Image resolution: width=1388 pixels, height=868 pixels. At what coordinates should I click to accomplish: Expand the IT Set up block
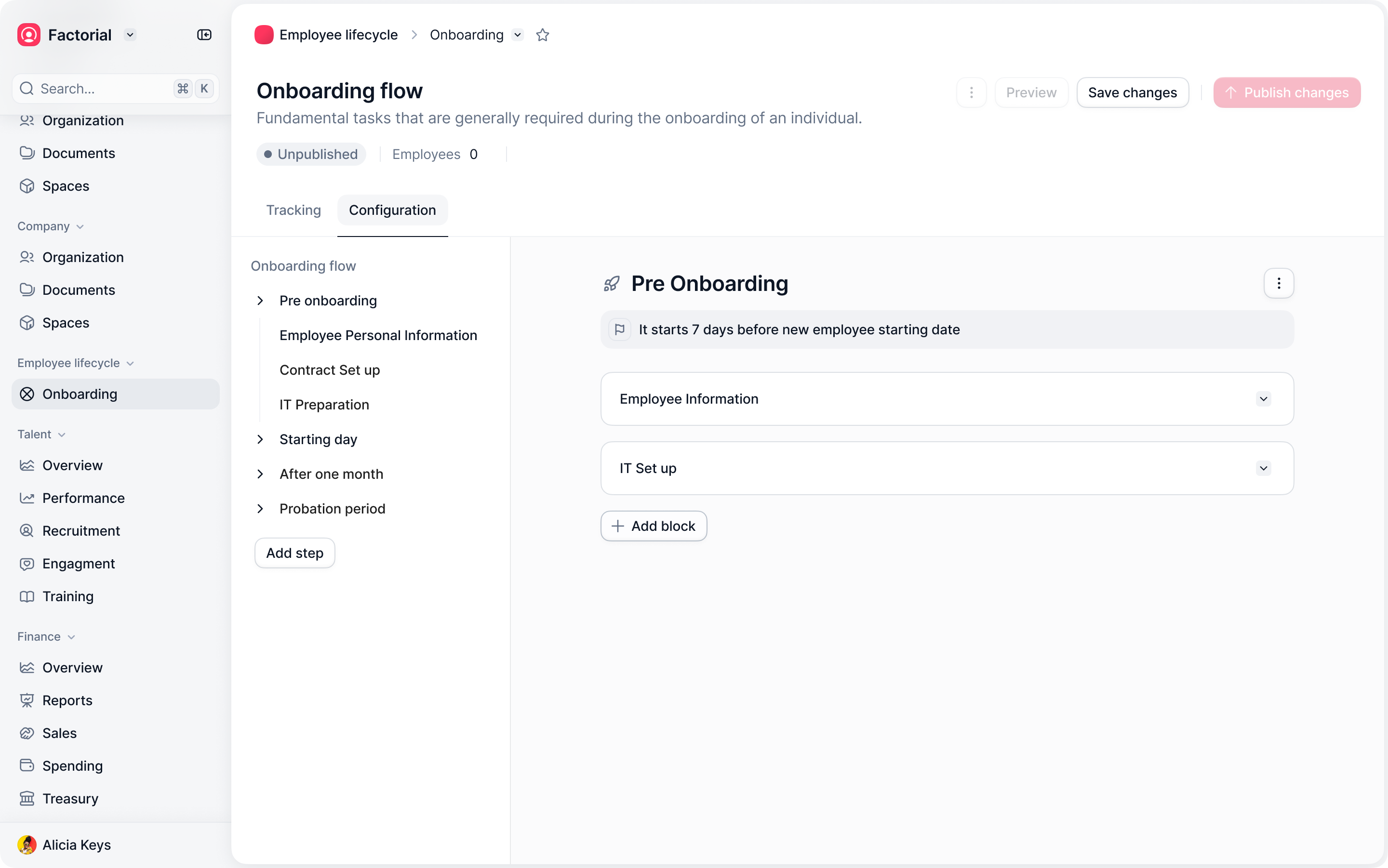click(x=1263, y=469)
